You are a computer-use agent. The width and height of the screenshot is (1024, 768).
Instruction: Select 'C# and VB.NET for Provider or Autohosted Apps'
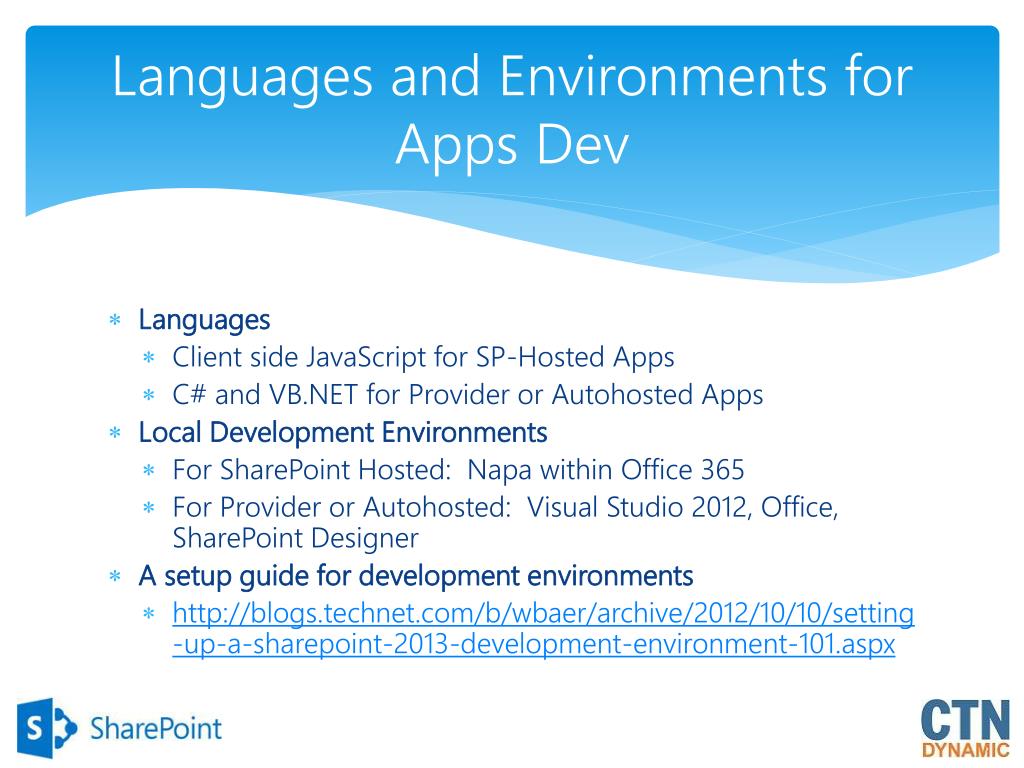click(468, 395)
